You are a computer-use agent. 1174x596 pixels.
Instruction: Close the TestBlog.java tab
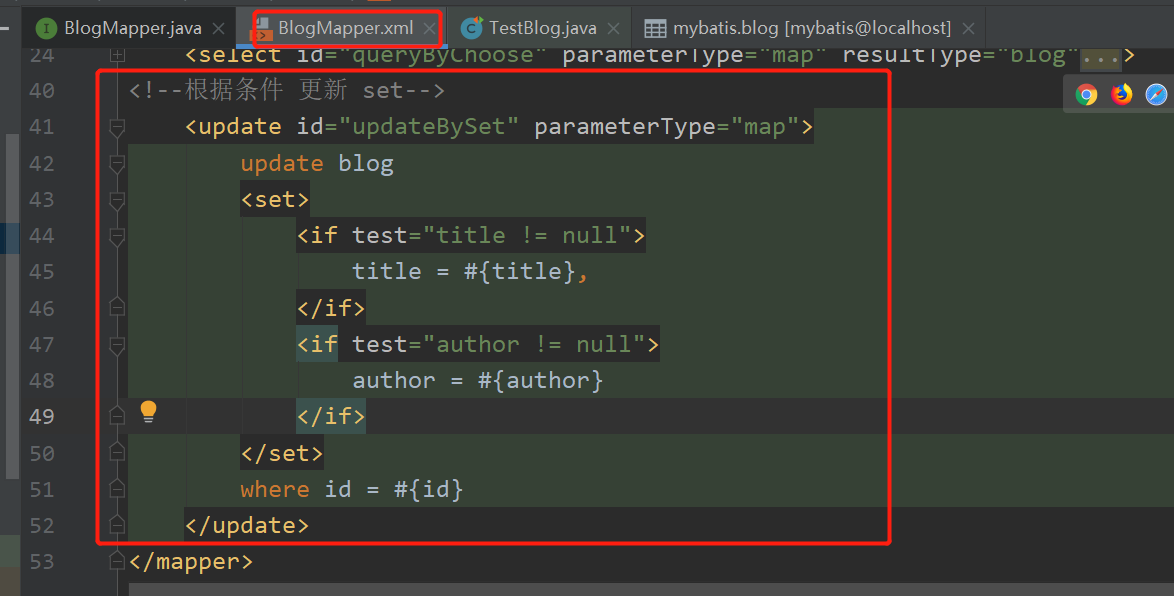[x=613, y=28]
